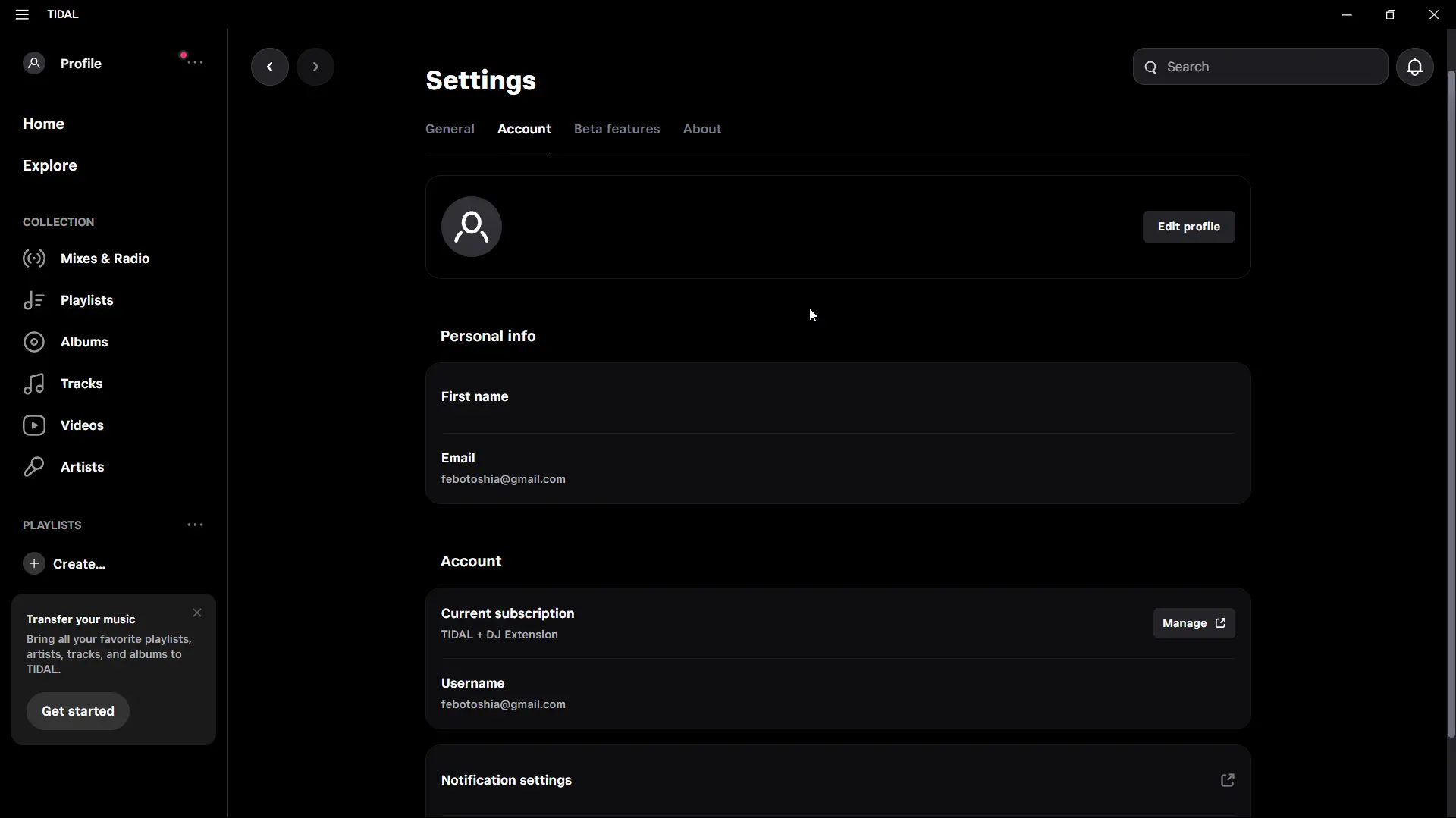Click Manage subscription button
The width and height of the screenshot is (1456, 818).
point(1194,623)
